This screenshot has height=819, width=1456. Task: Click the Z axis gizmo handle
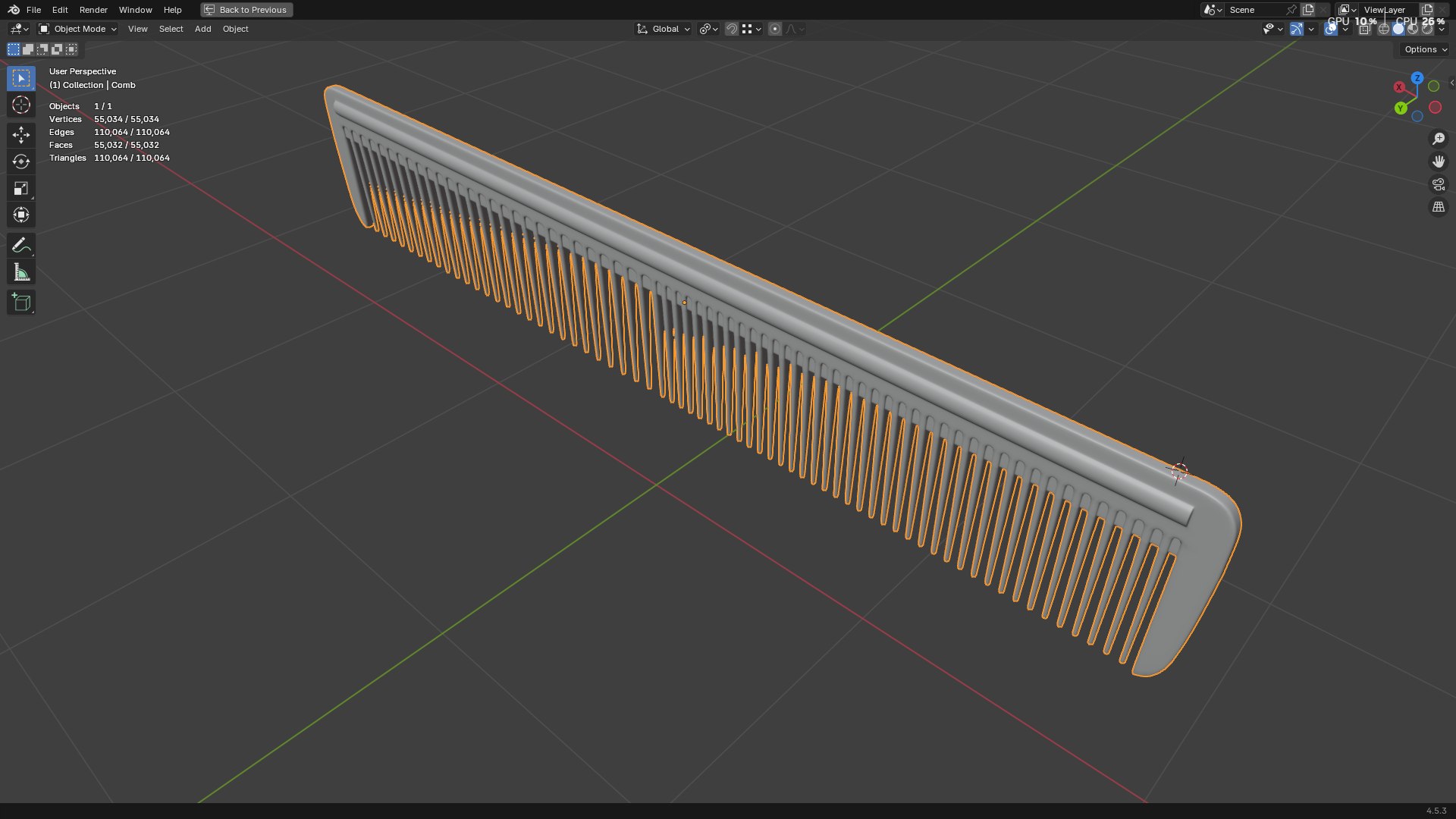[1417, 78]
